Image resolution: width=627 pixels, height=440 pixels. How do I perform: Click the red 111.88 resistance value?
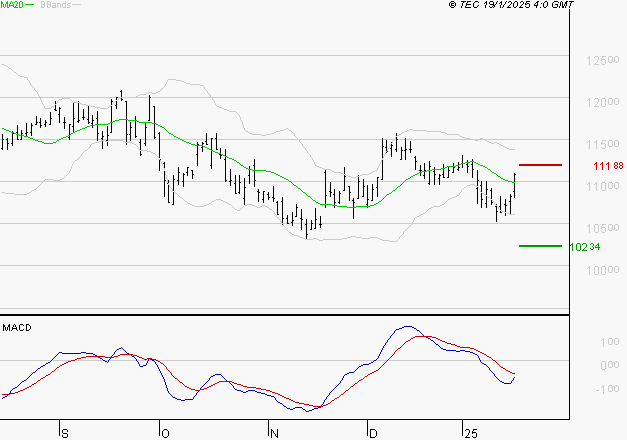[608, 166]
